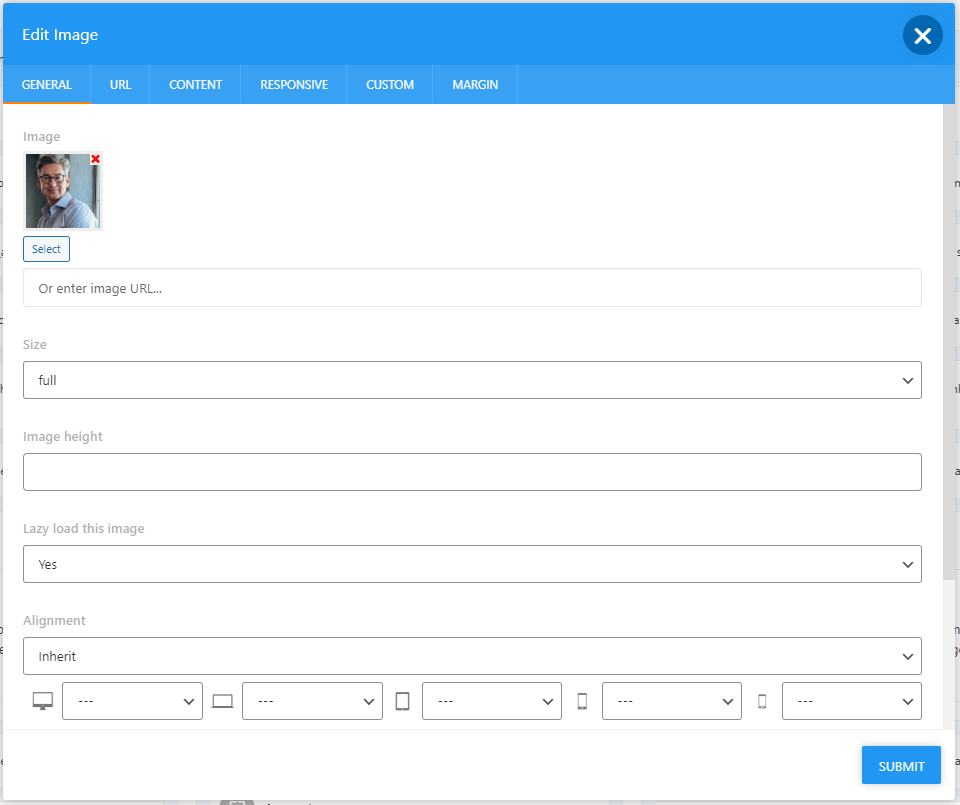Click the small mobile phone device icon
The height and width of the screenshot is (805, 960).
tap(762, 701)
